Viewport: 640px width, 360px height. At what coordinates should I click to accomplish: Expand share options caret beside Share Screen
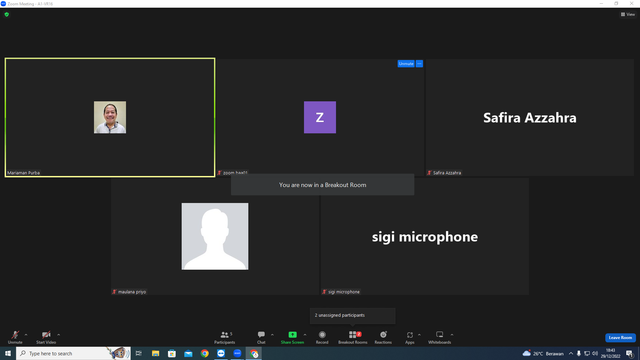(305, 335)
